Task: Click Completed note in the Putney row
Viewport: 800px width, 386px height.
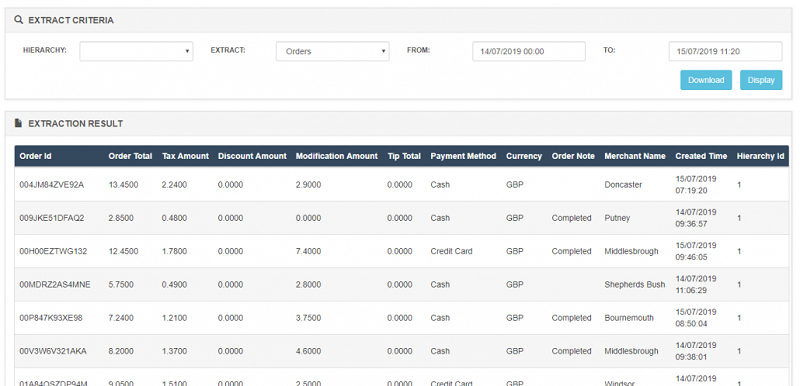Action: [x=571, y=218]
